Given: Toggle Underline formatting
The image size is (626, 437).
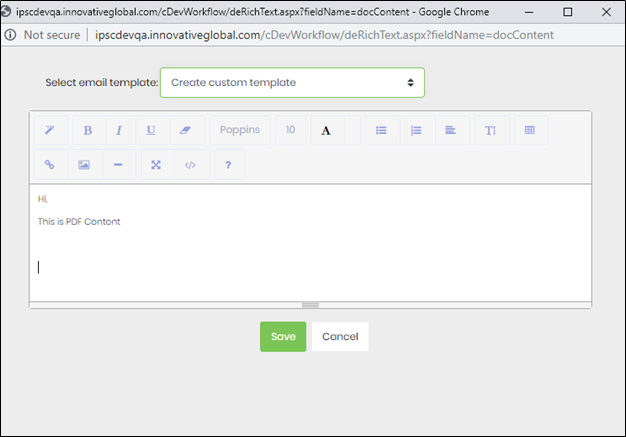Looking at the screenshot, I should [x=152, y=130].
